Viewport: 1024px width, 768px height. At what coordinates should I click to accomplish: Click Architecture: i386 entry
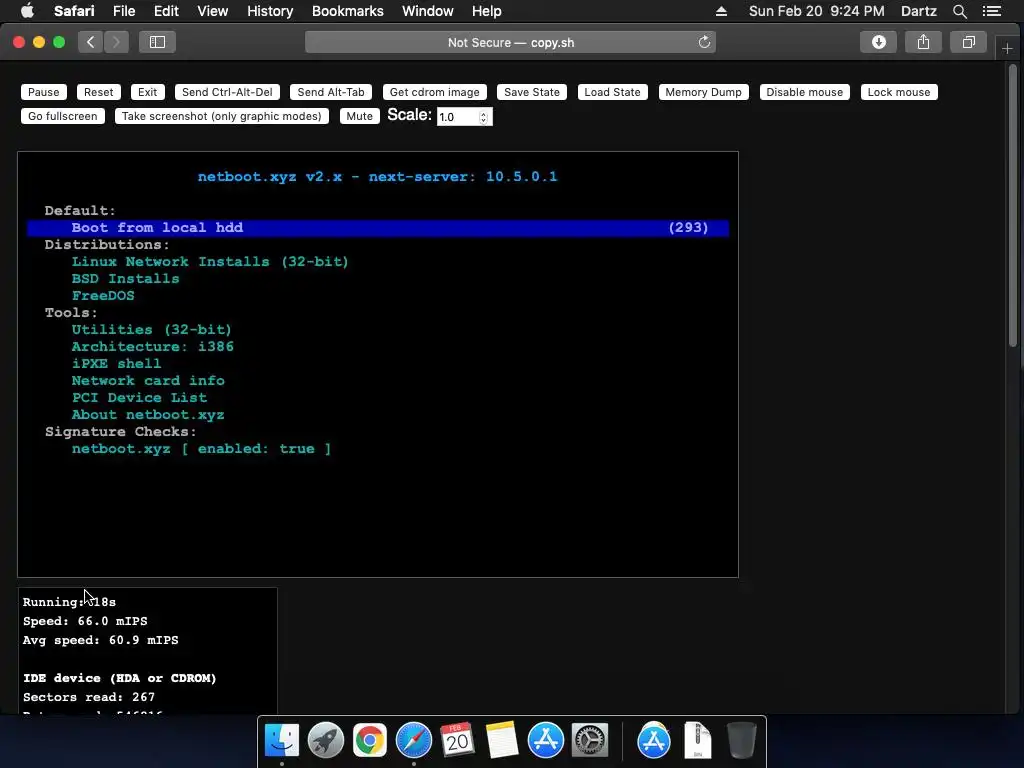click(x=152, y=347)
